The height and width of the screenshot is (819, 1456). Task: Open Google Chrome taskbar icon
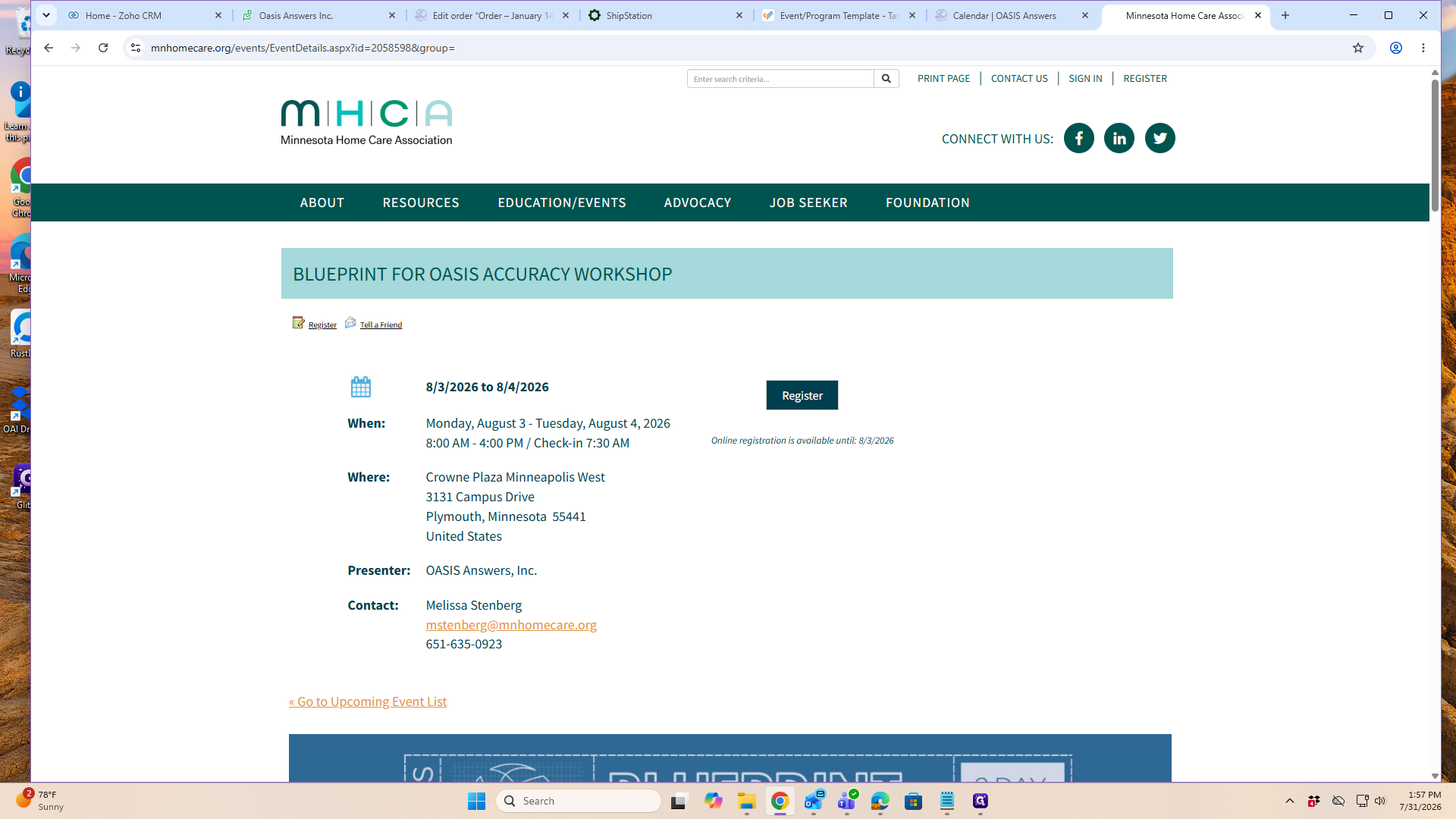pyautogui.click(x=780, y=801)
